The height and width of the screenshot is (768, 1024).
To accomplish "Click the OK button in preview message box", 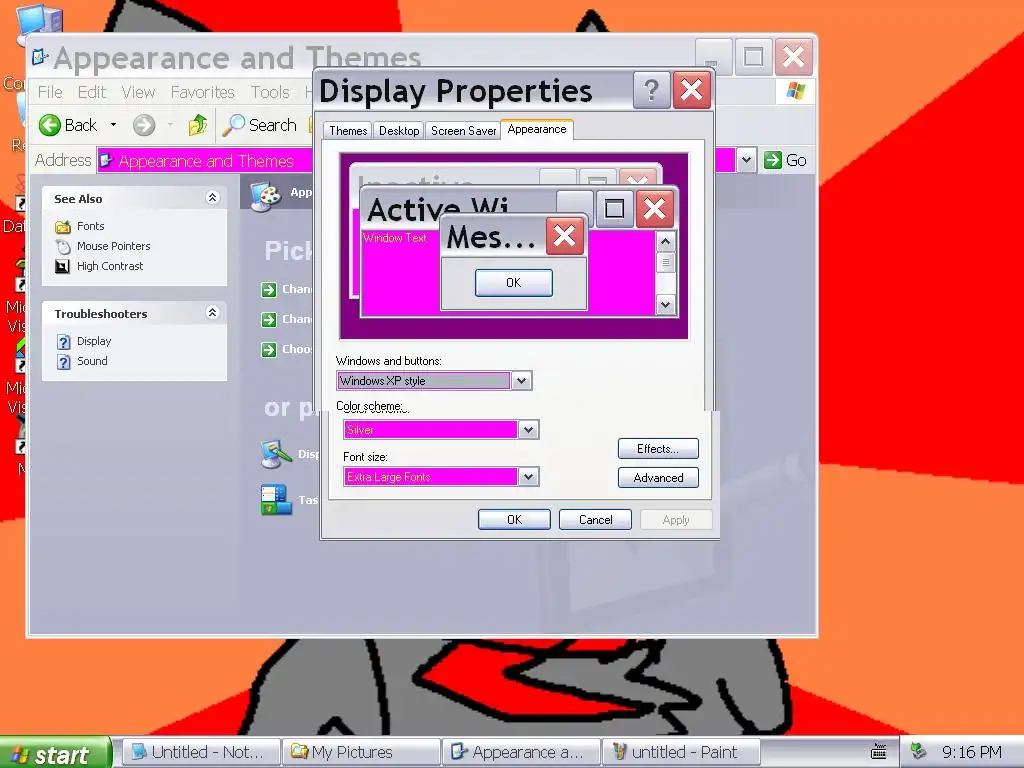I will (x=513, y=283).
